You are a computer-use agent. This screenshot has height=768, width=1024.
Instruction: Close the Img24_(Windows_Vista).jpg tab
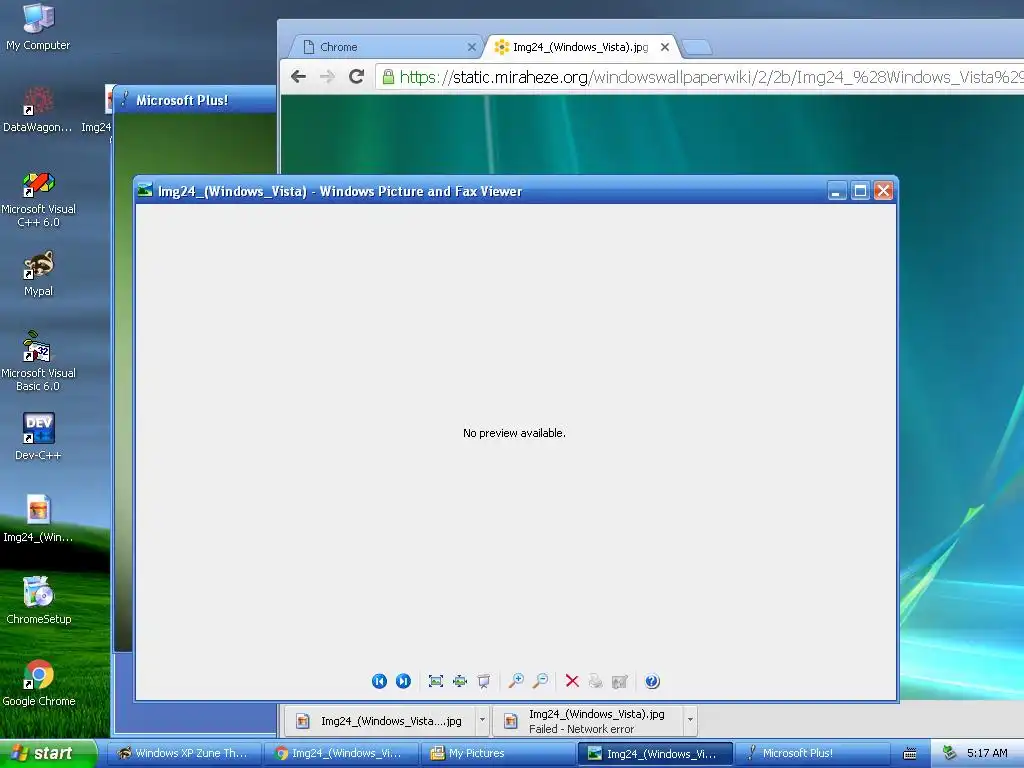[665, 47]
